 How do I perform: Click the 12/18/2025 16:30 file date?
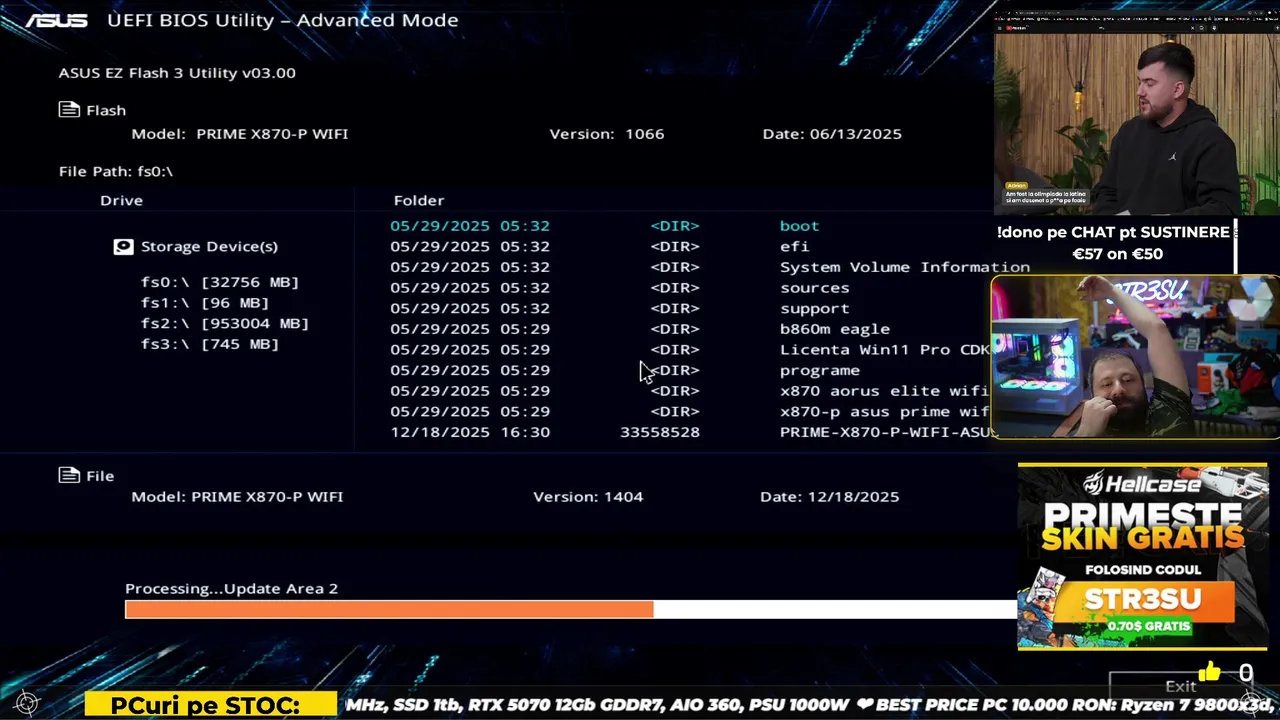470,432
